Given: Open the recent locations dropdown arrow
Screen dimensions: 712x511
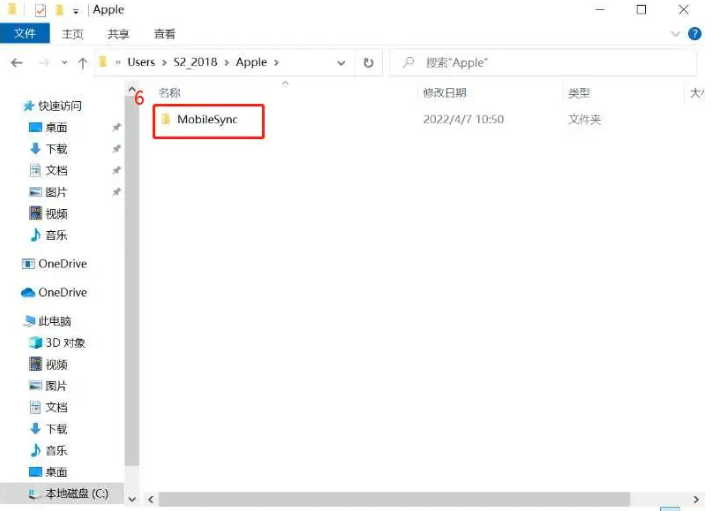Looking at the screenshot, I should 64,63.
